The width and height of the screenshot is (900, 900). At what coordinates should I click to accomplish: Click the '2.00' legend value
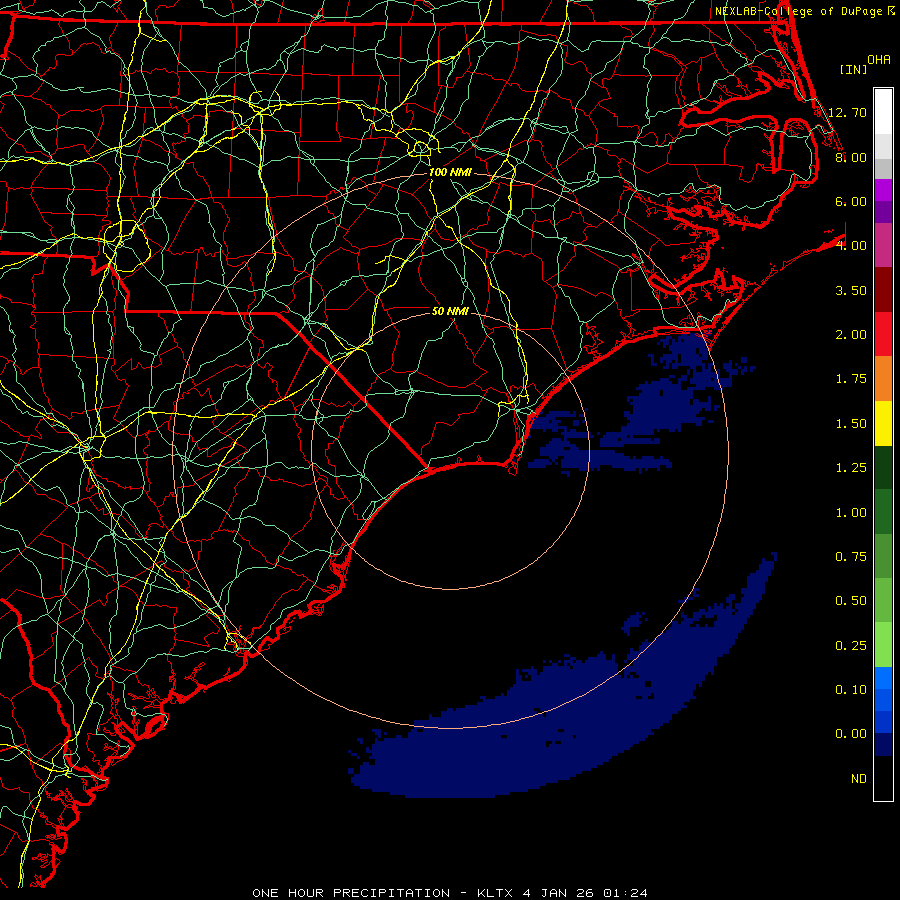coord(851,335)
